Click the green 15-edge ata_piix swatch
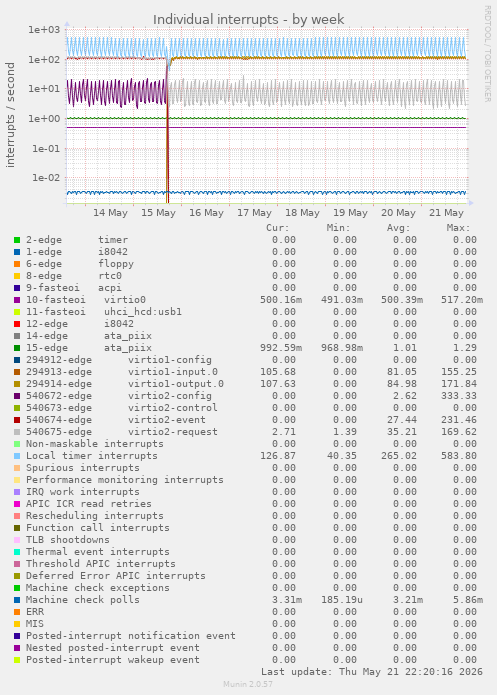 [17, 348]
